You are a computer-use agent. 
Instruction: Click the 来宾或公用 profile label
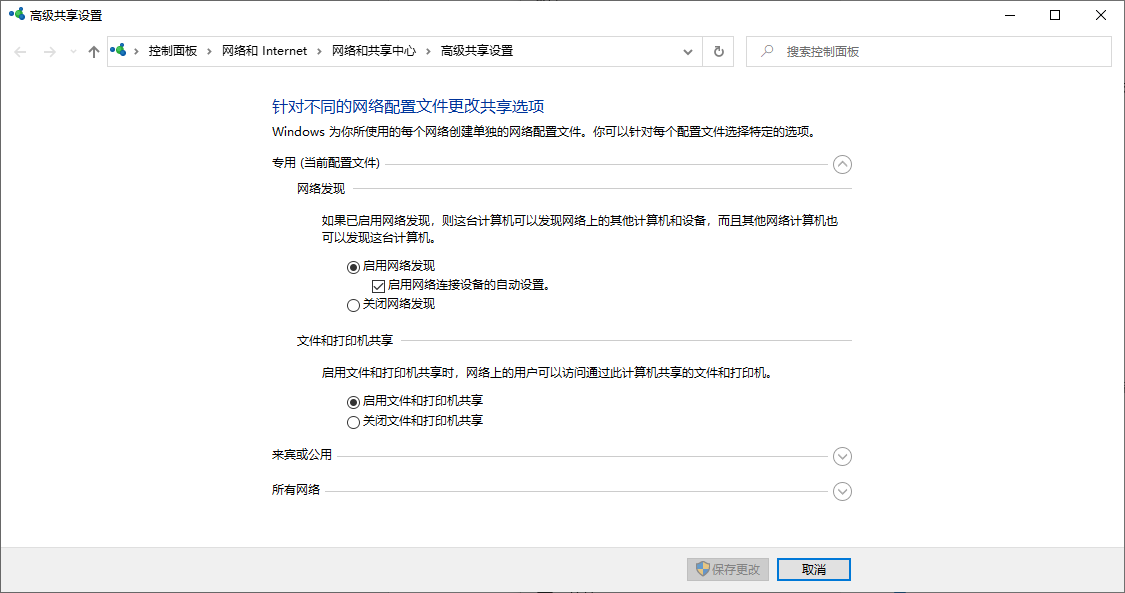tap(301, 455)
